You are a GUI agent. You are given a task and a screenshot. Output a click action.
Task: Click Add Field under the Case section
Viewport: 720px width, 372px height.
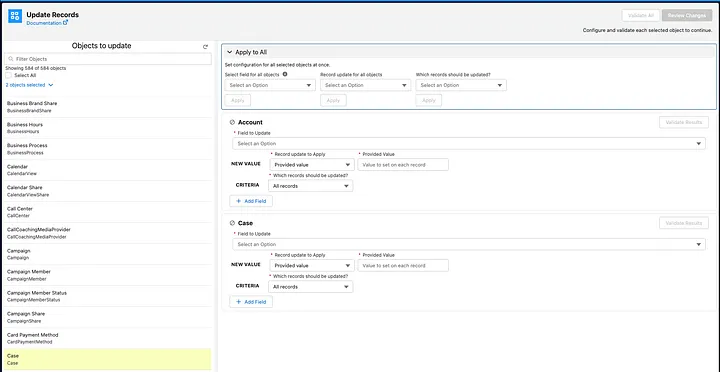point(251,302)
